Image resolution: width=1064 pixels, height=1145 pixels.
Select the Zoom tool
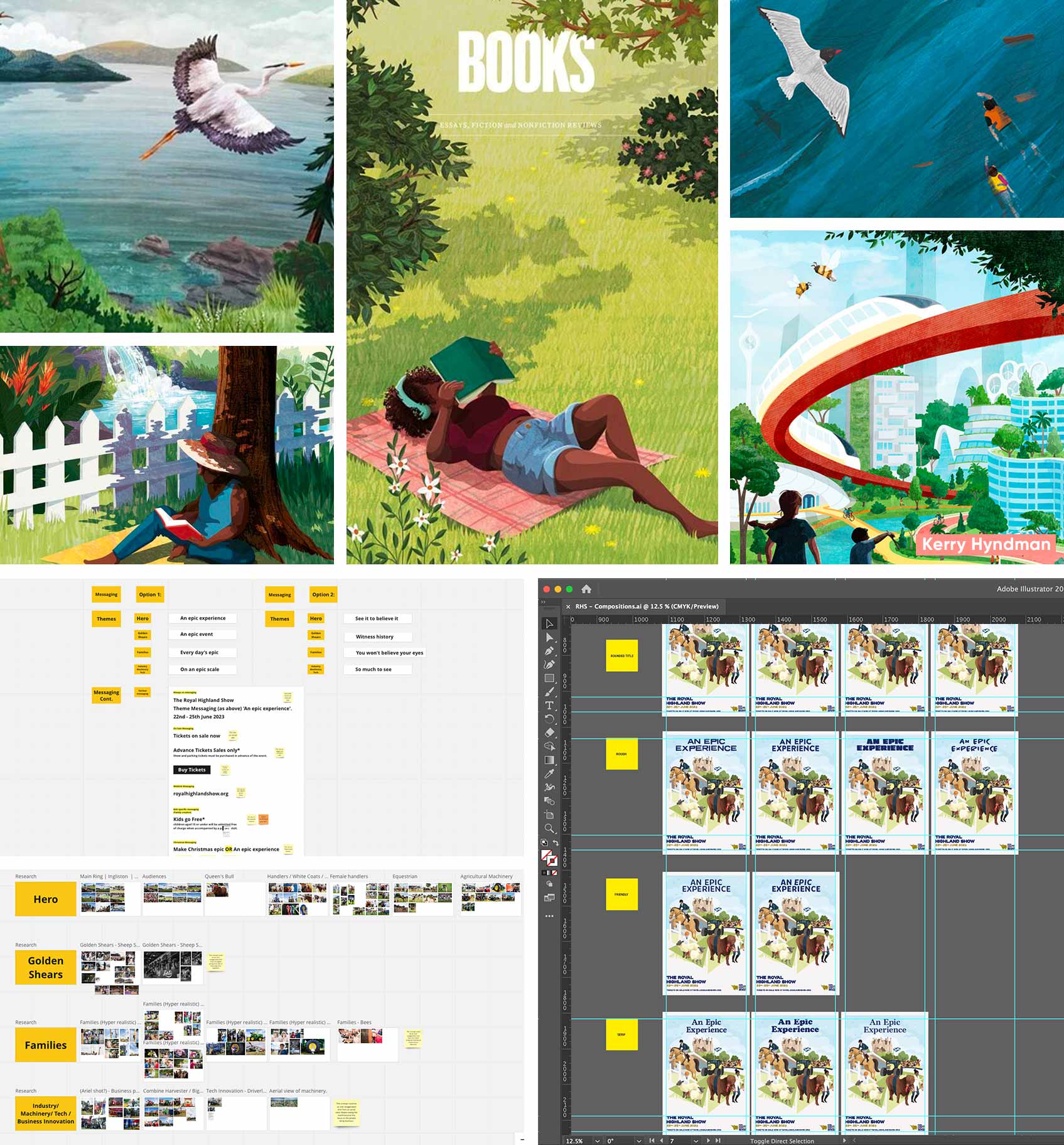click(x=549, y=829)
